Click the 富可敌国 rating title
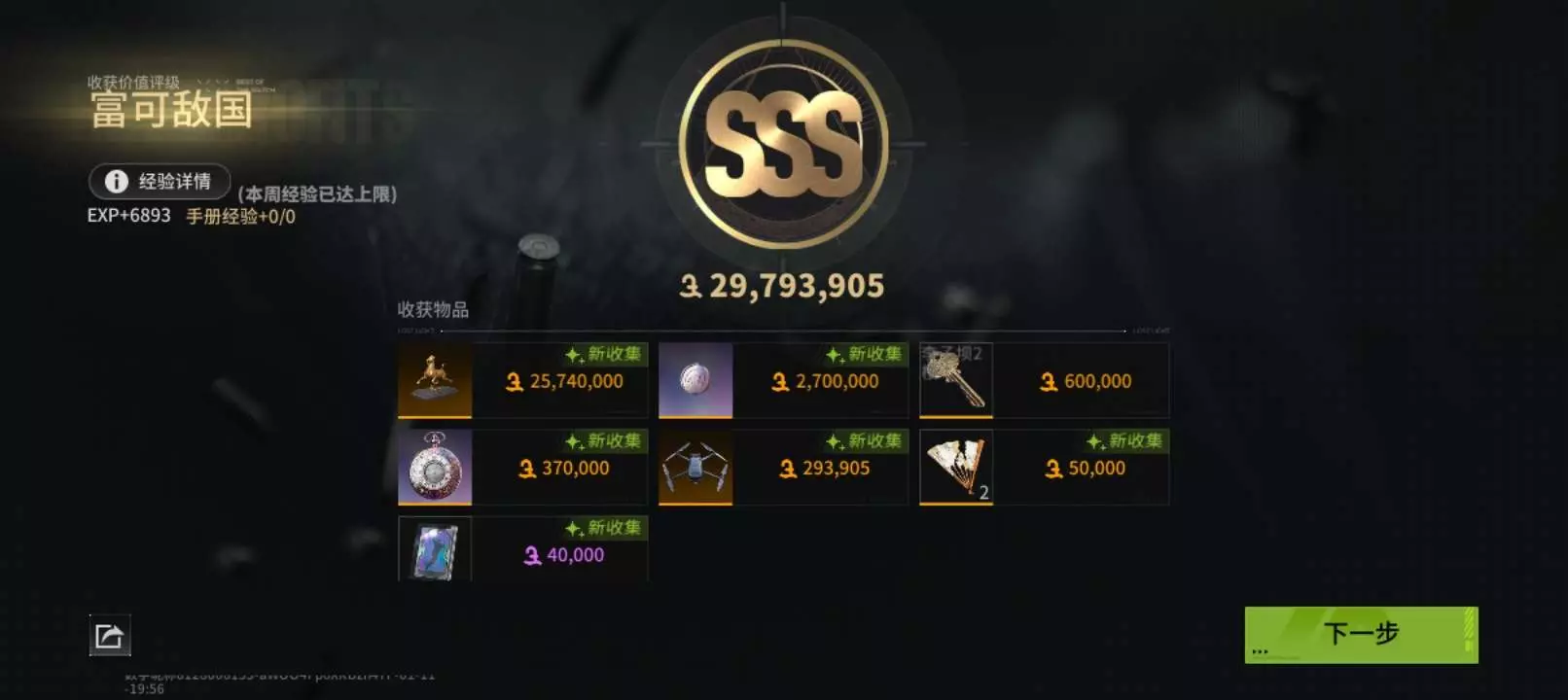Viewport: 1568px width, 700px height. tap(171, 110)
